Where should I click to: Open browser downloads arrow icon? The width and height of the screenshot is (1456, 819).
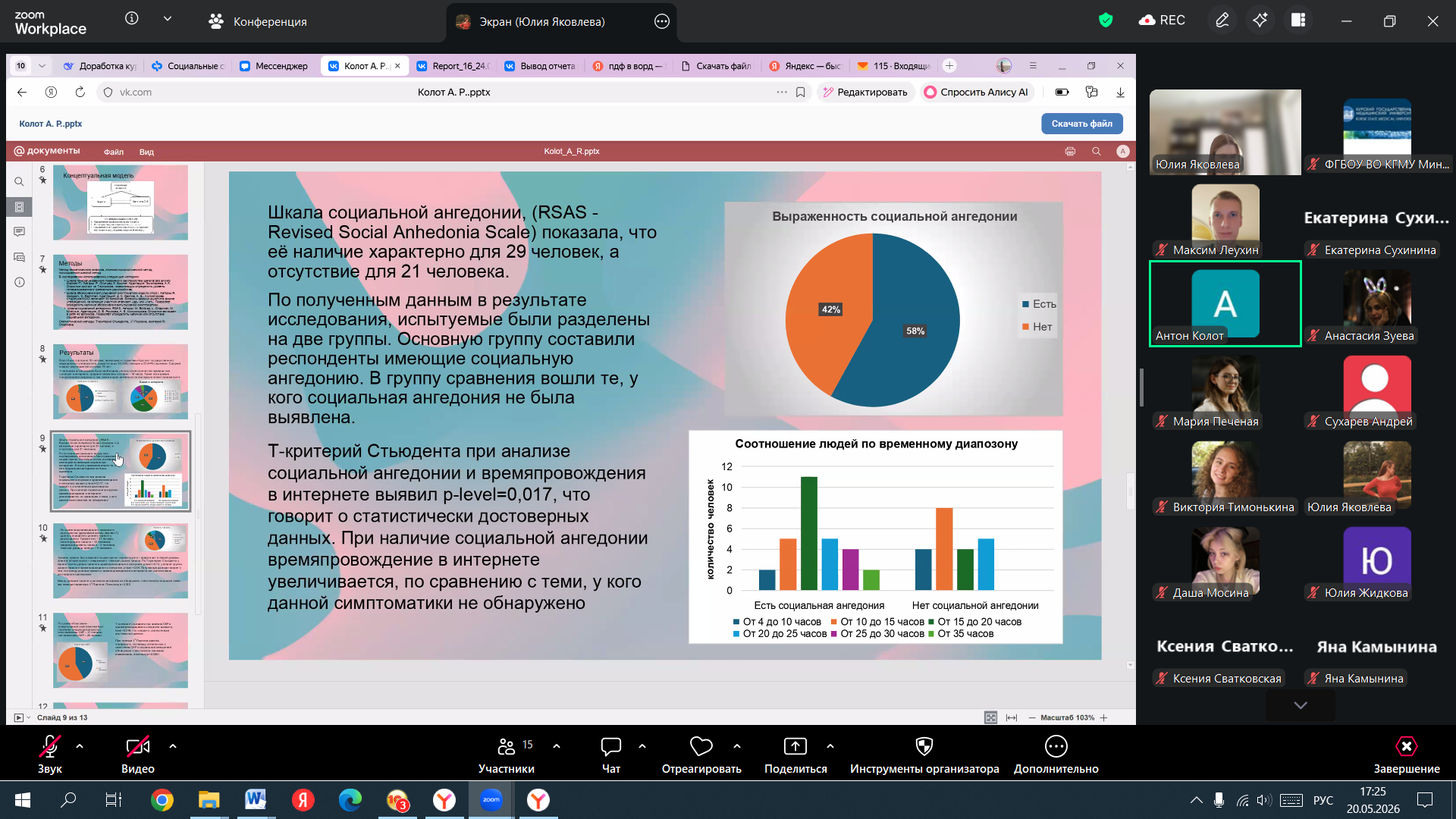tap(1120, 92)
